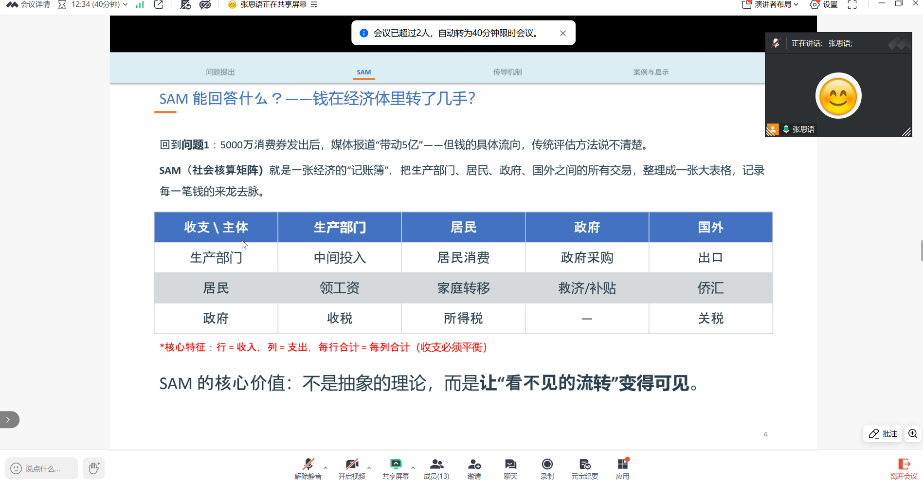
Task: Enter fullscreen mode via the top bar icon
Action: [852, 5]
